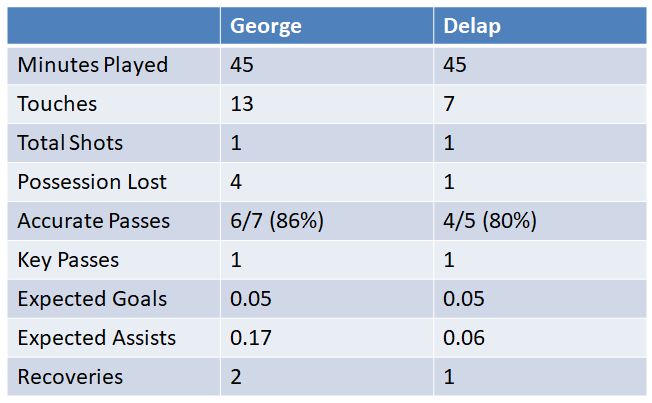This screenshot has height=403, width=652.
Task: Click Delap's 4/5 (80%) passes cell
Action: pyautogui.click(x=490, y=221)
